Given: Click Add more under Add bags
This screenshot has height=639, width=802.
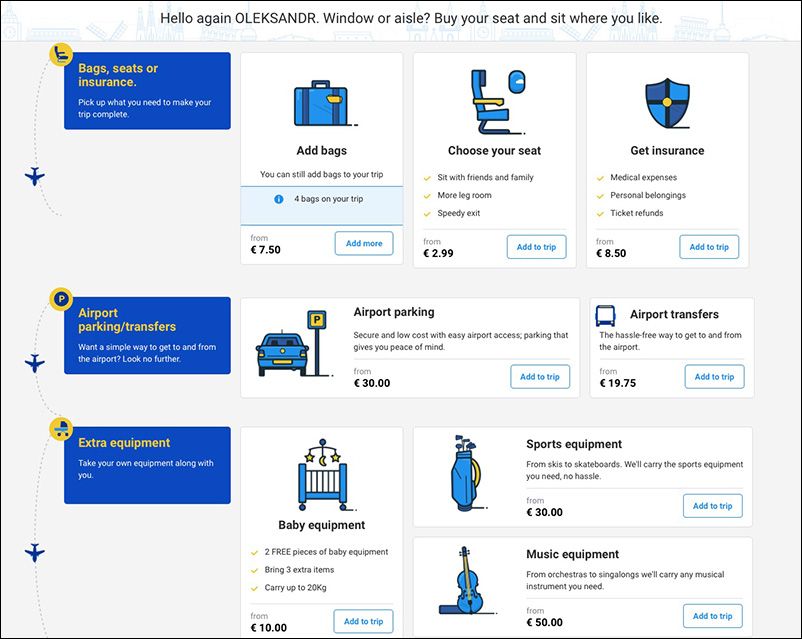Looking at the screenshot, I should coord(364,244).
